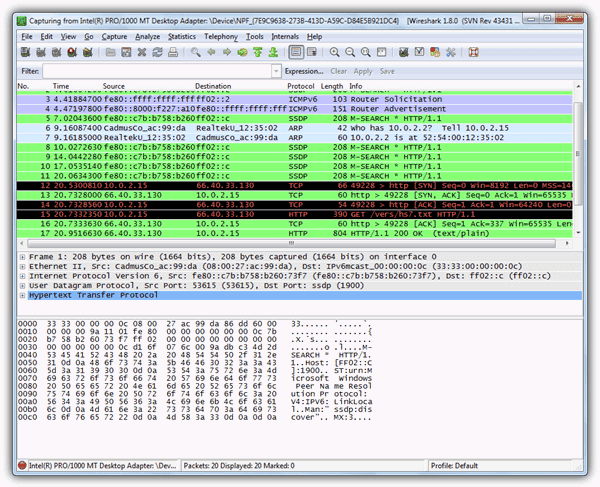
Task: Open coloring rules toolbar icon
Action: (x=435, y=52)
